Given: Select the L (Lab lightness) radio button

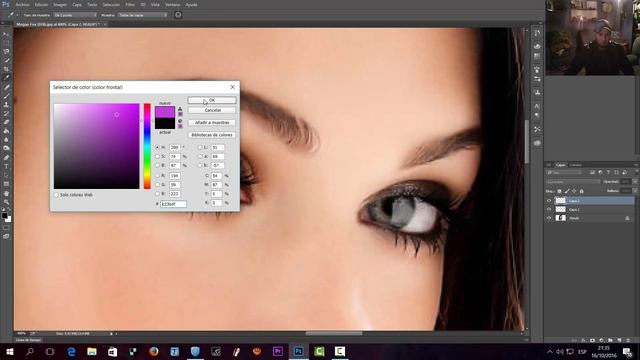Looking at the screenshot, I should point(200,147).
